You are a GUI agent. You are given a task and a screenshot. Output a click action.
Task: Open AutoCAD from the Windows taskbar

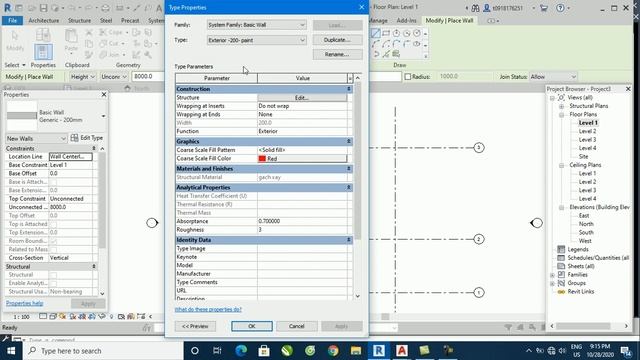[x=402, y=351]
